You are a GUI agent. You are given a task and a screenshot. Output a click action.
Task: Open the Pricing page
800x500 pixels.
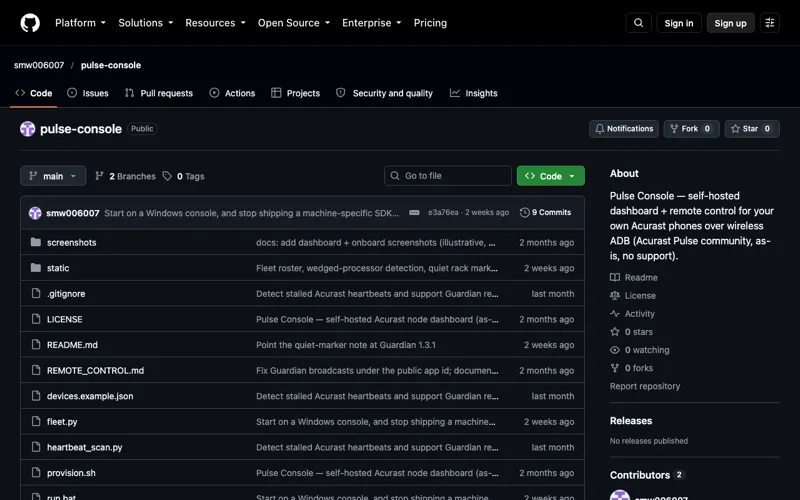click(x=430, y=23)
